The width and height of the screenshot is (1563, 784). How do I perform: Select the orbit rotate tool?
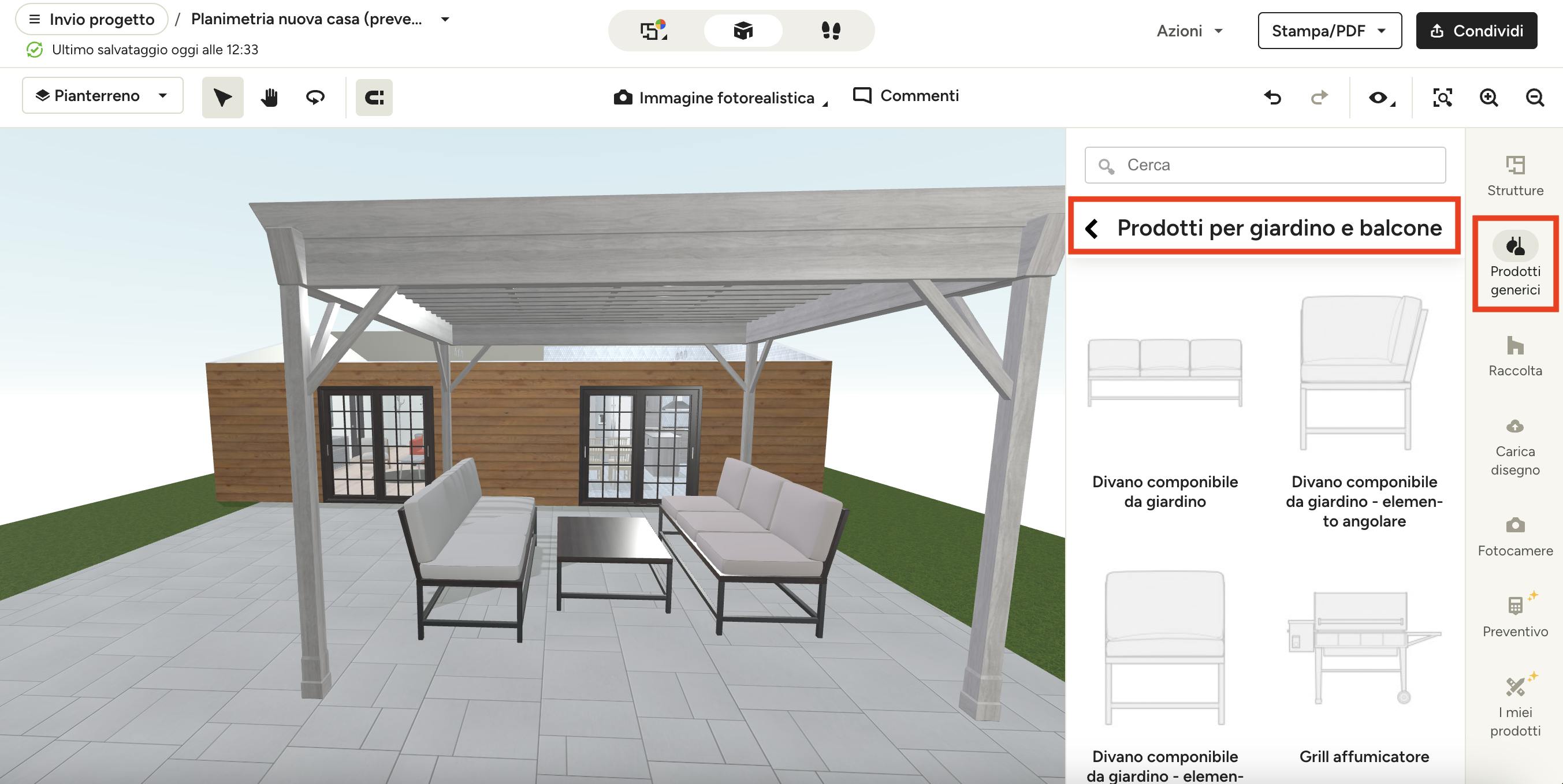(x=315, y=97)
